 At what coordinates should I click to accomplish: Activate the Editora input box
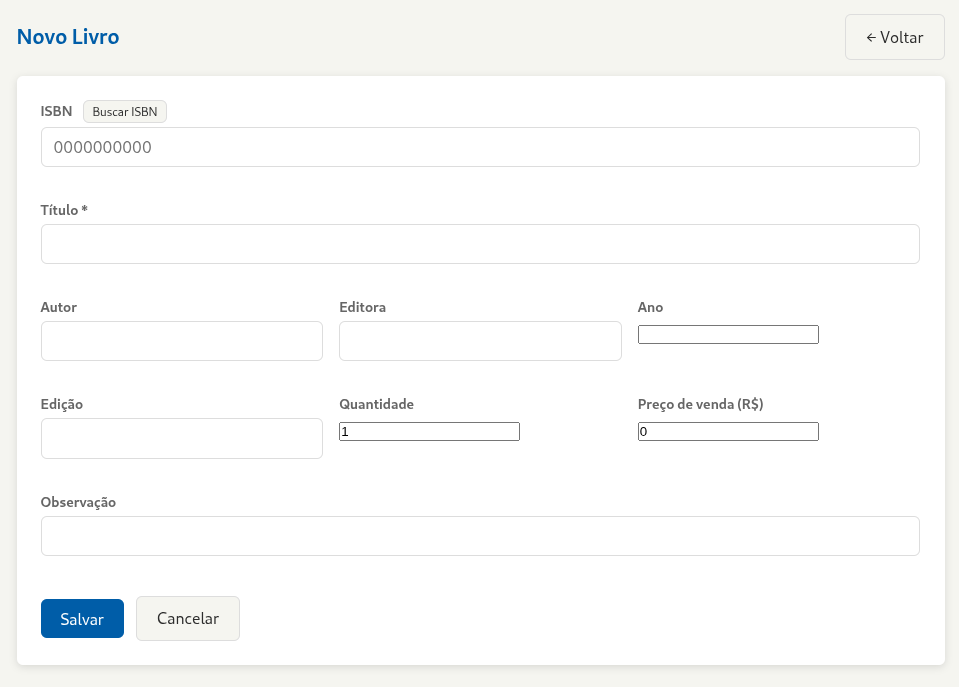tap(480, 341)
